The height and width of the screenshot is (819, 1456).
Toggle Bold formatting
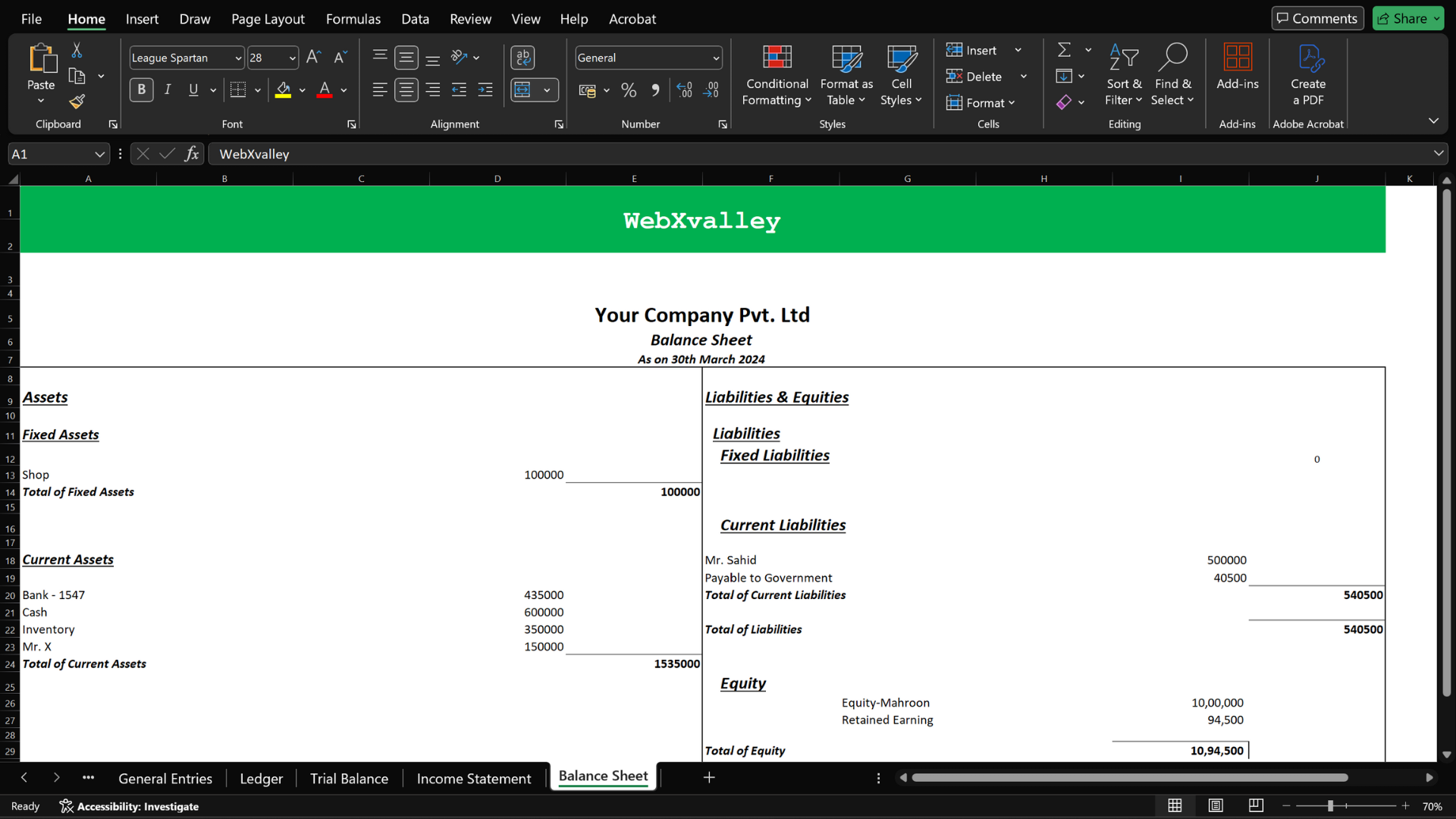pyautogui.click(x=141, y=90)
